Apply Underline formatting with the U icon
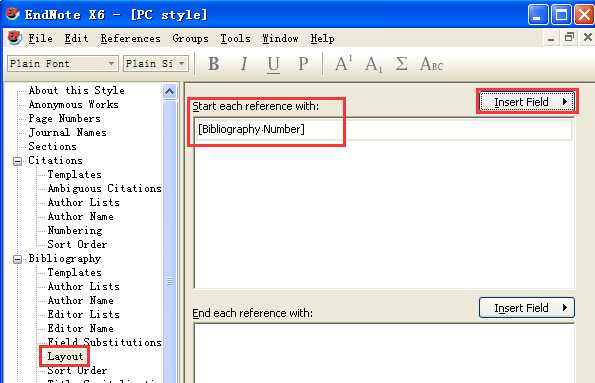This screenshot has width=595, height=383. coord(273,64)
